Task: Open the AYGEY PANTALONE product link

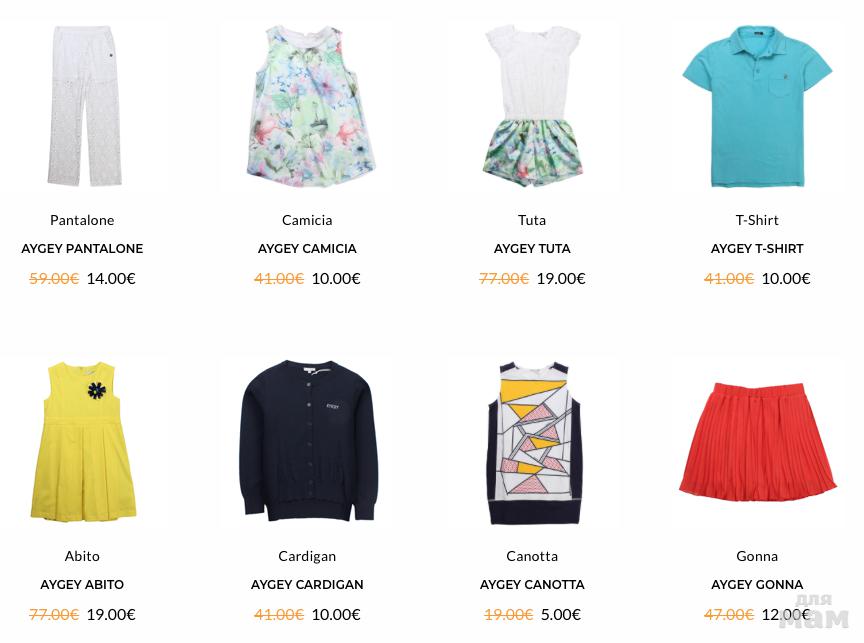Action: [x=82, y=248]
